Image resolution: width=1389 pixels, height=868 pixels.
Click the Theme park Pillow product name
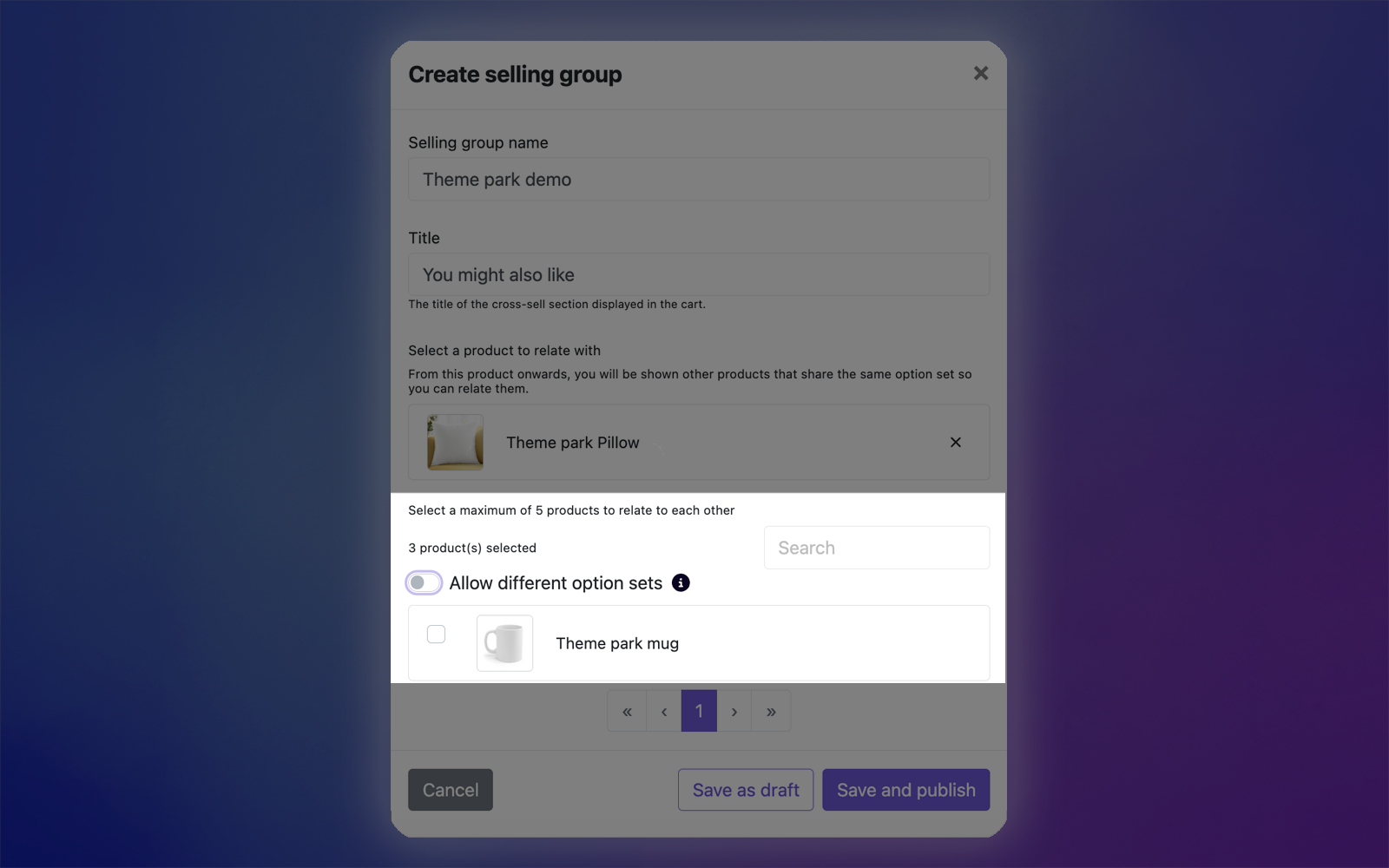point(573,443)
